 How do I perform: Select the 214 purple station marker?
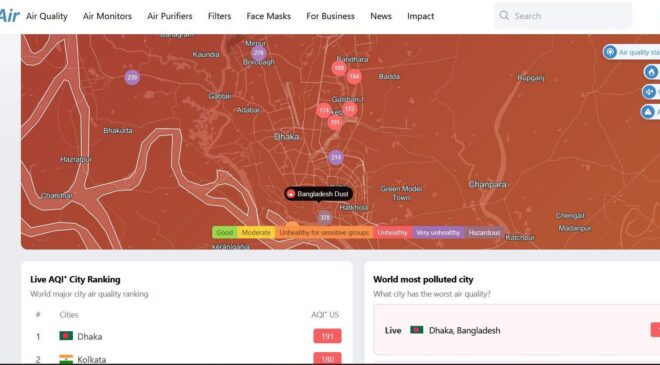pyautogui.click(x=335, y=157)
